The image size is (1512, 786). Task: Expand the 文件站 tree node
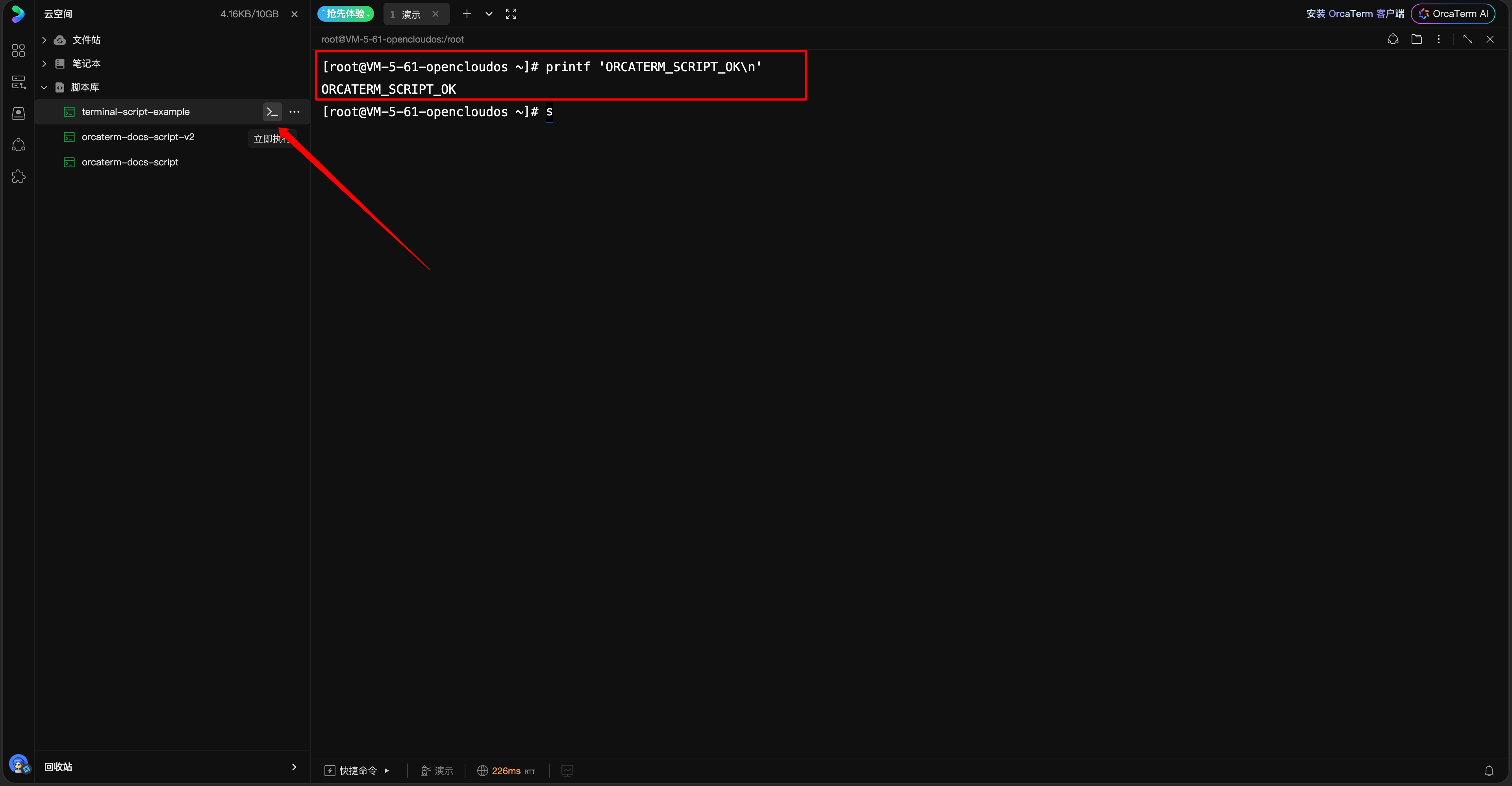point(44,40)
